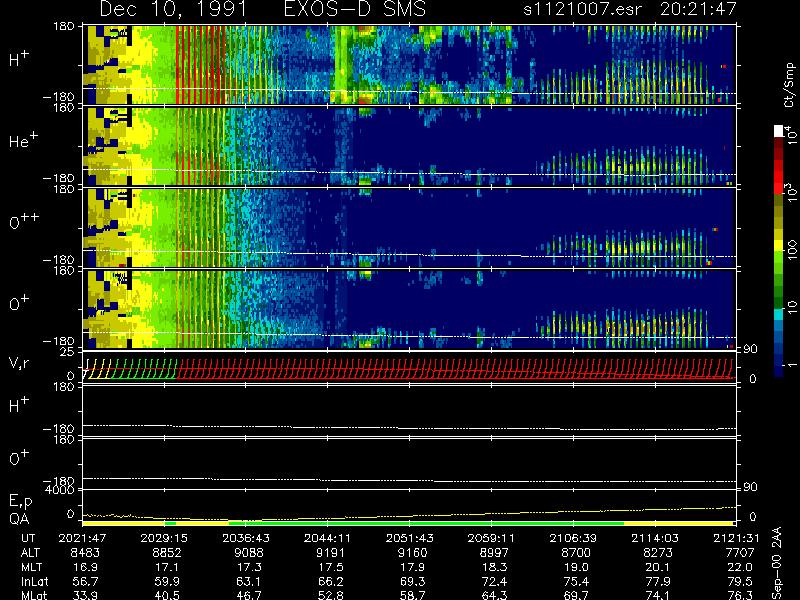The width and height of the screenshot is (800, 600).
Task: Click the vertical 'Sep-00 2AA' stamp text
Action: (x=778, y=563)
